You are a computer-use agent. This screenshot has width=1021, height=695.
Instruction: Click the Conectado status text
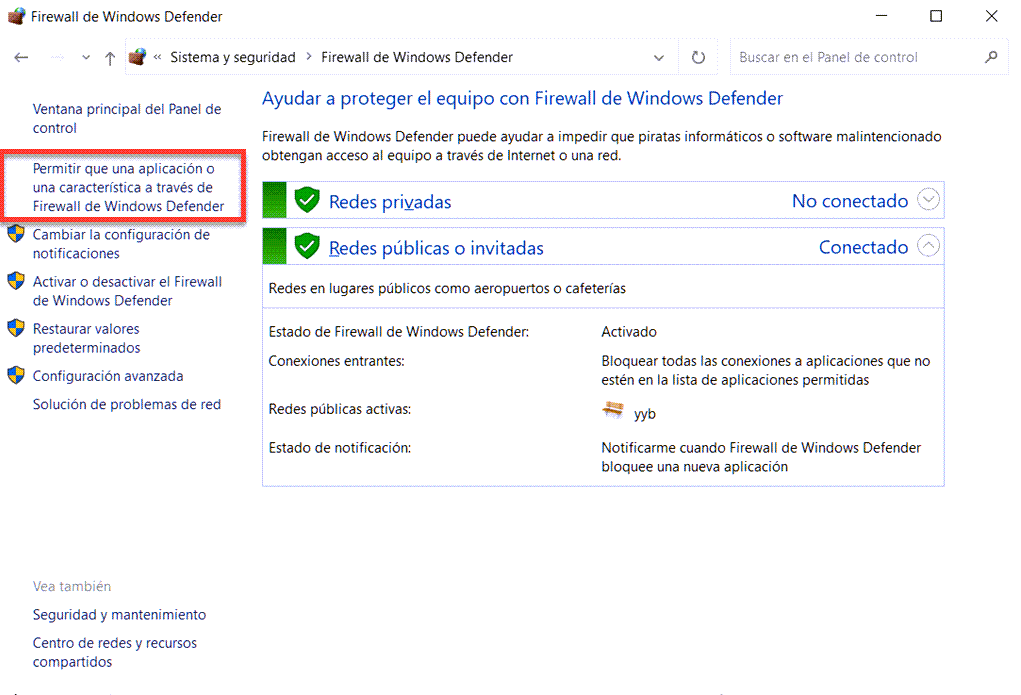coord(863,247)
